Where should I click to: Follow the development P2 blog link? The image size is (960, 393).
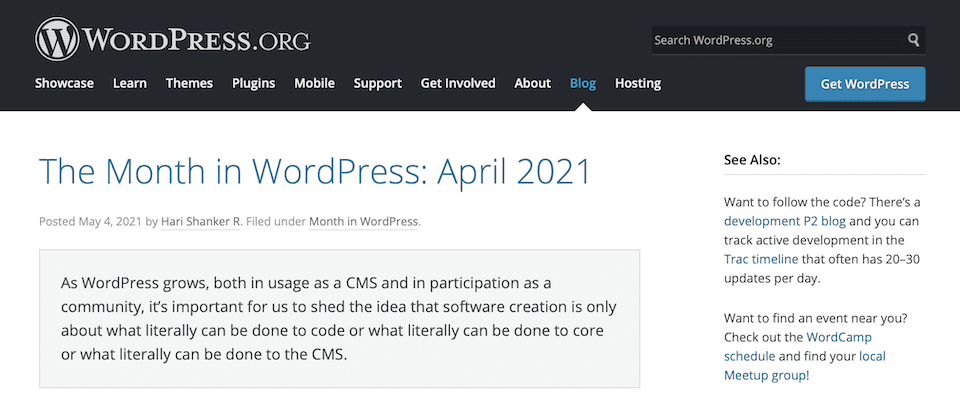click(x=786, y=221)
